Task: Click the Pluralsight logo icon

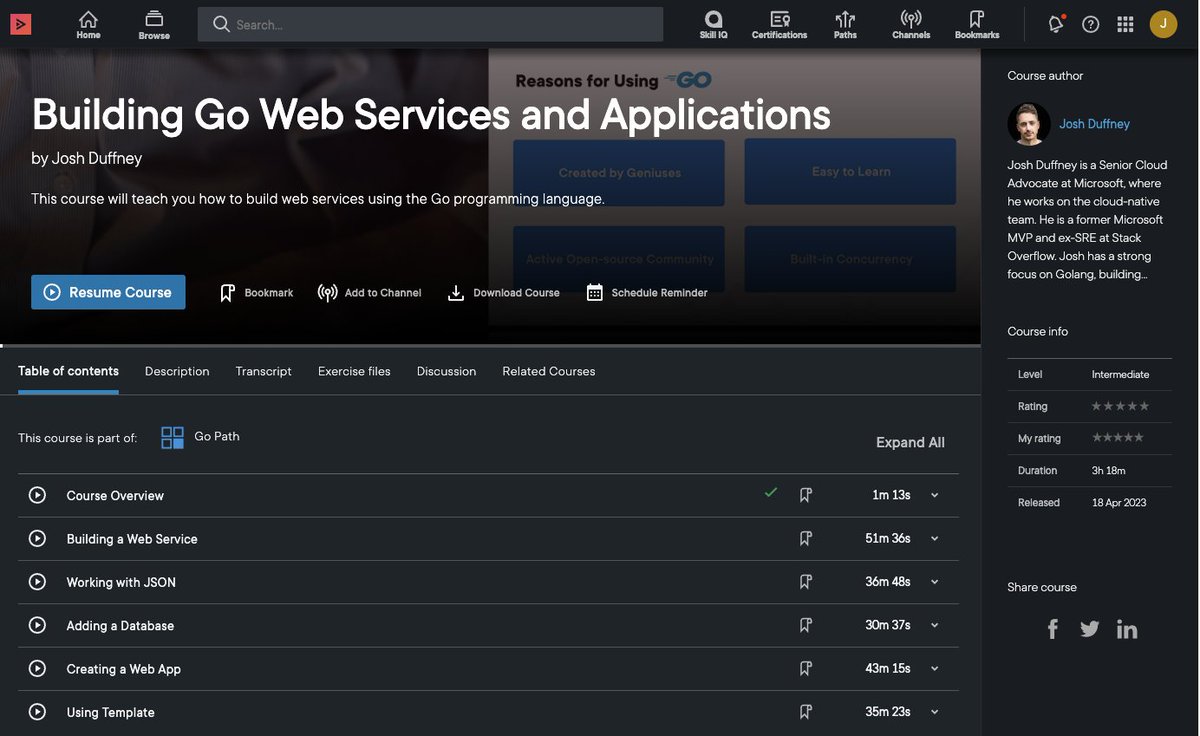Action: 21,24
